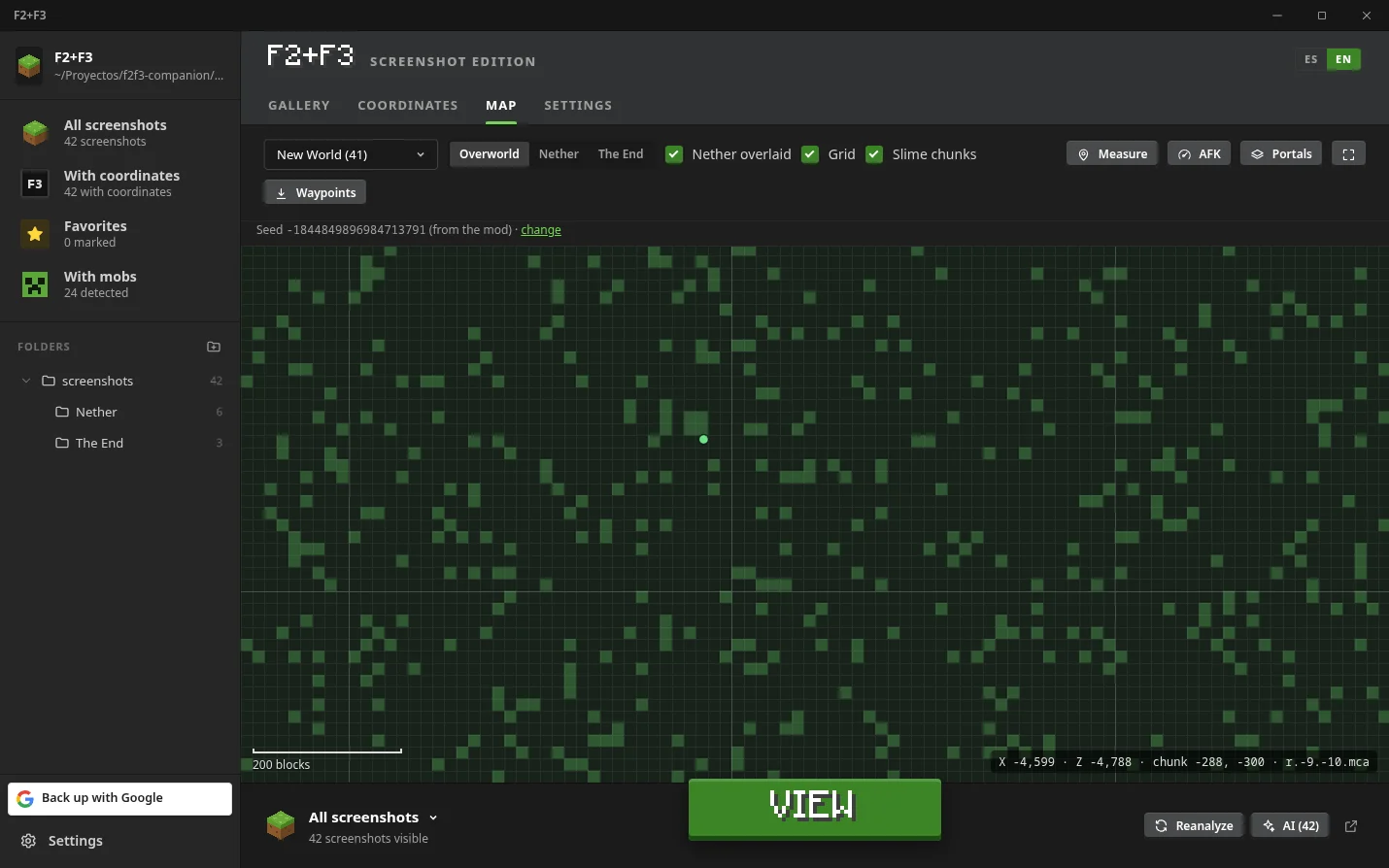Download Waypoints button

316,192
